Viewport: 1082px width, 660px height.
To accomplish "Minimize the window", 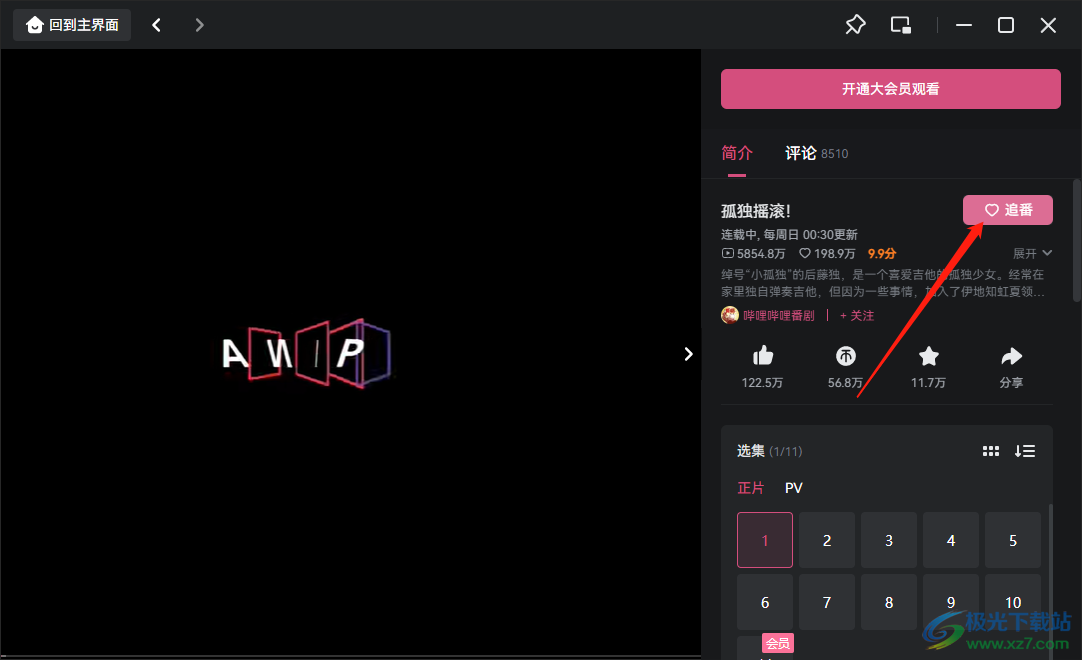I will (x=964, y=26).
